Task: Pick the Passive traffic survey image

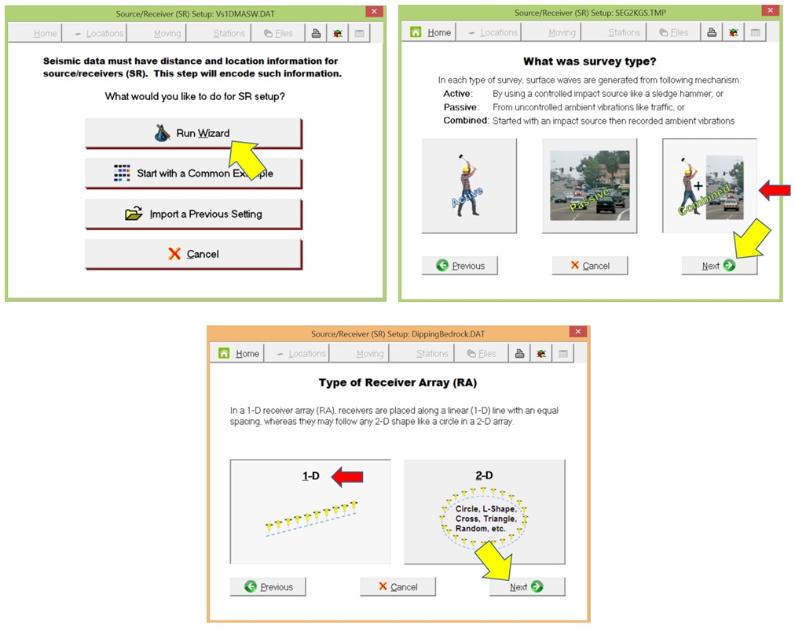Action: 589,185
